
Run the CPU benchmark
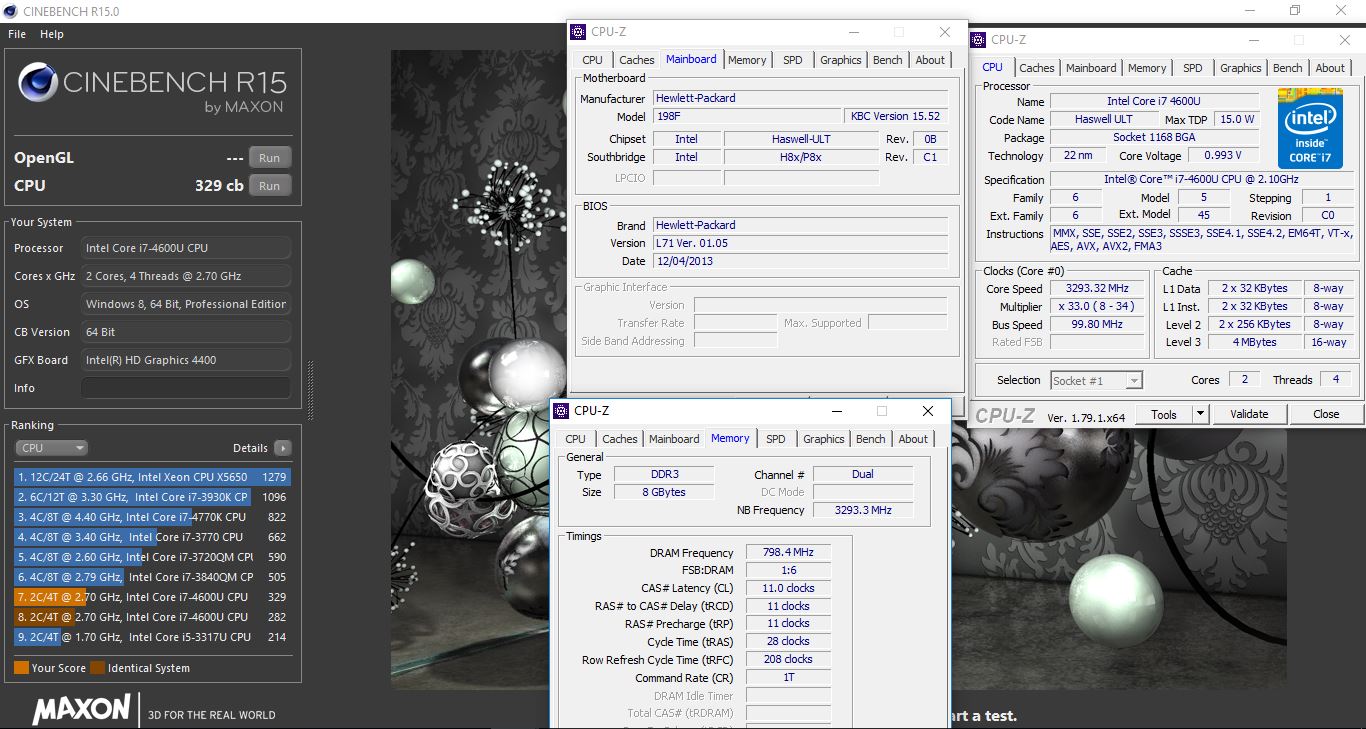point(270,186)
